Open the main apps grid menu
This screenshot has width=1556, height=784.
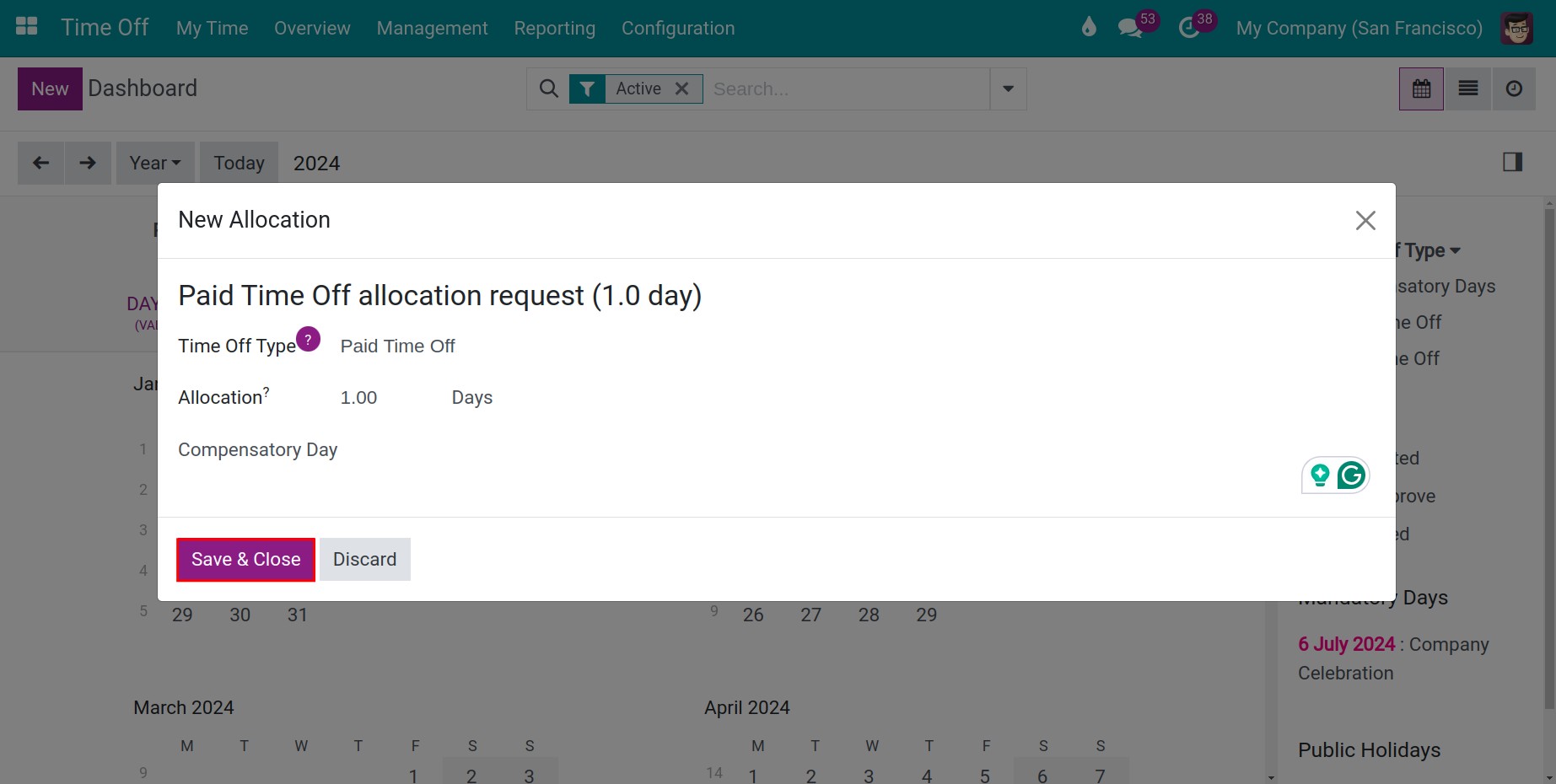(27, 27)
